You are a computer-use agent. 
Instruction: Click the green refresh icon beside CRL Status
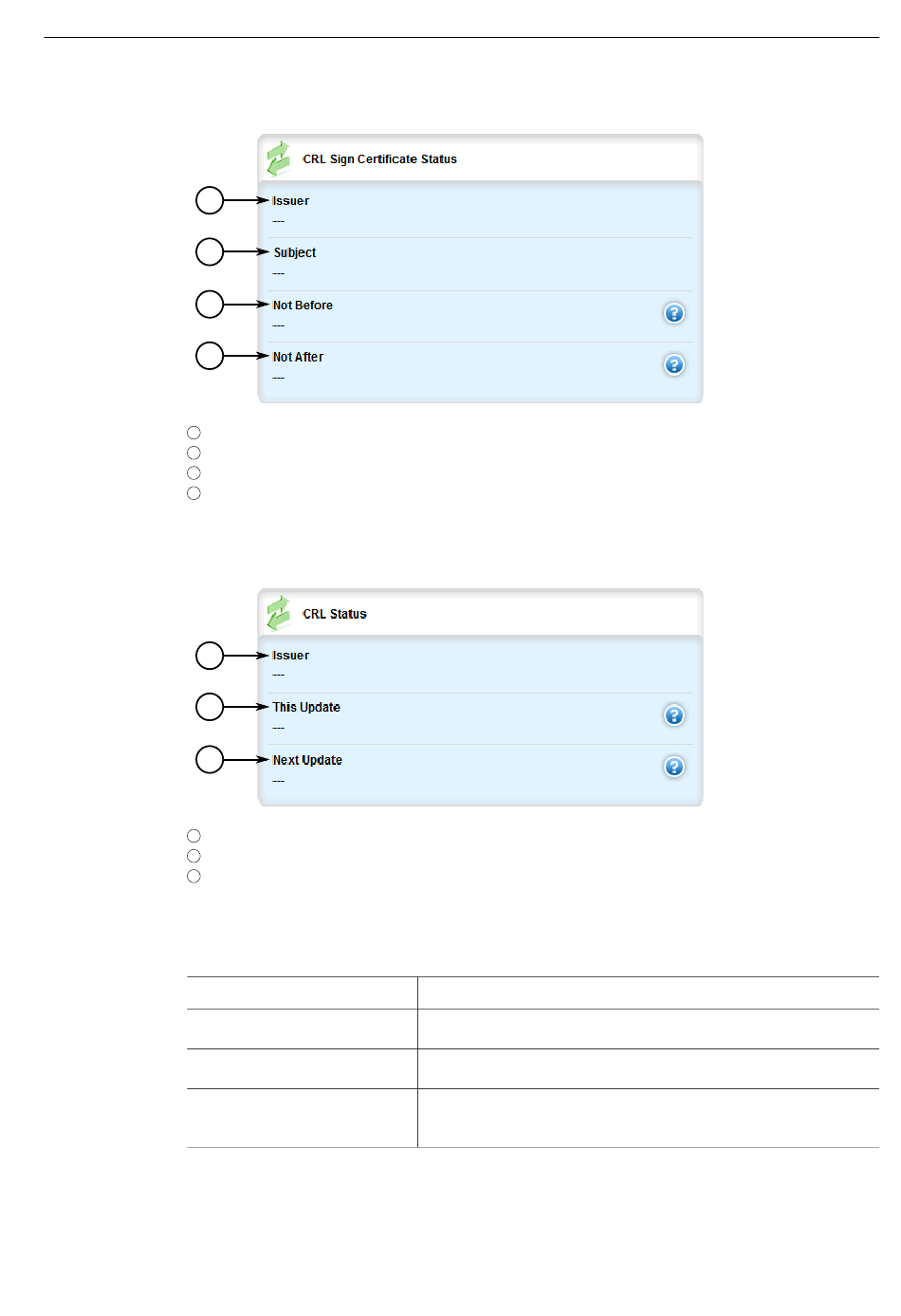click(x=278, y=613)
